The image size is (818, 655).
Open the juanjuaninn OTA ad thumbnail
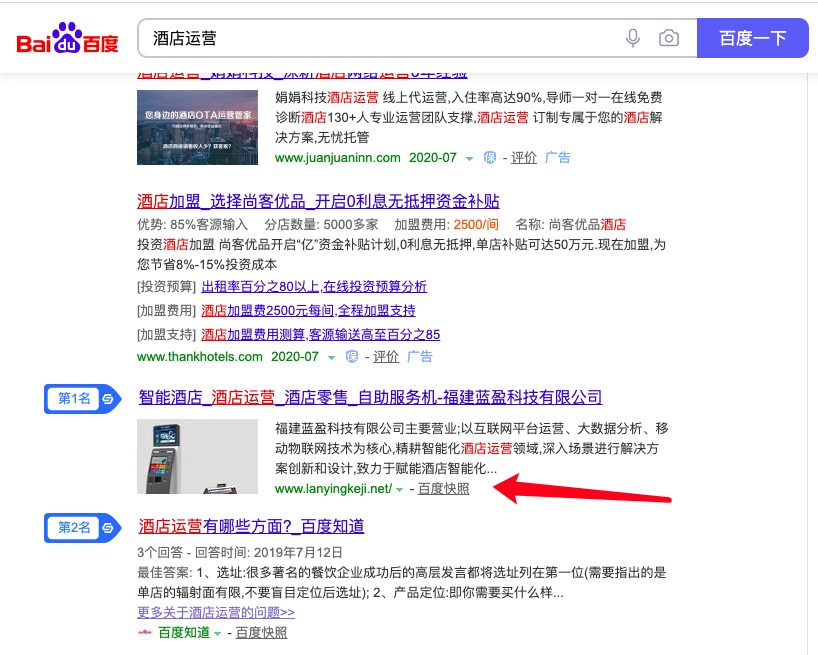(x=197, y=127)
